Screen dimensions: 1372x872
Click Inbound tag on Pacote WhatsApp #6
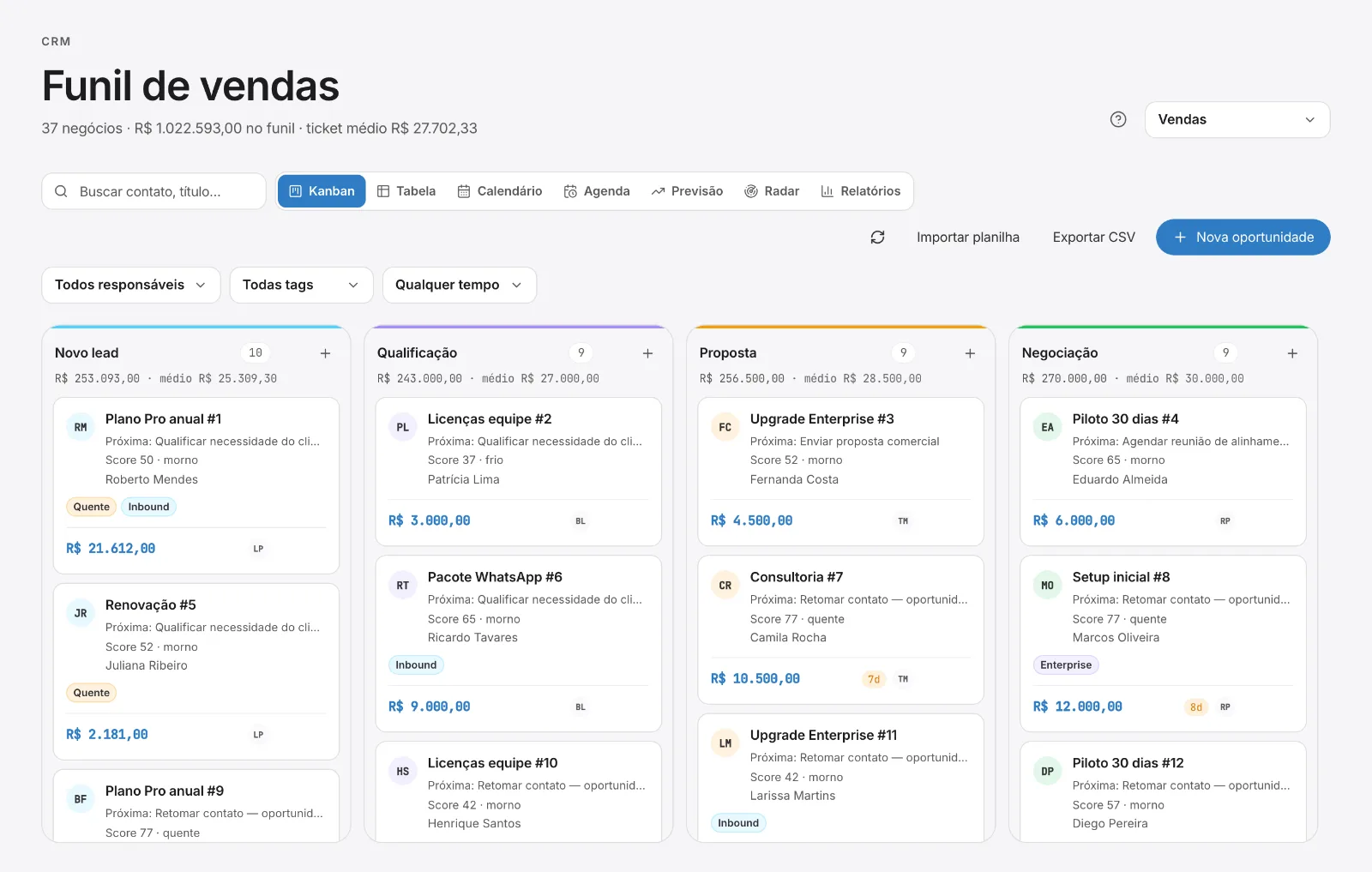[416, 665]
